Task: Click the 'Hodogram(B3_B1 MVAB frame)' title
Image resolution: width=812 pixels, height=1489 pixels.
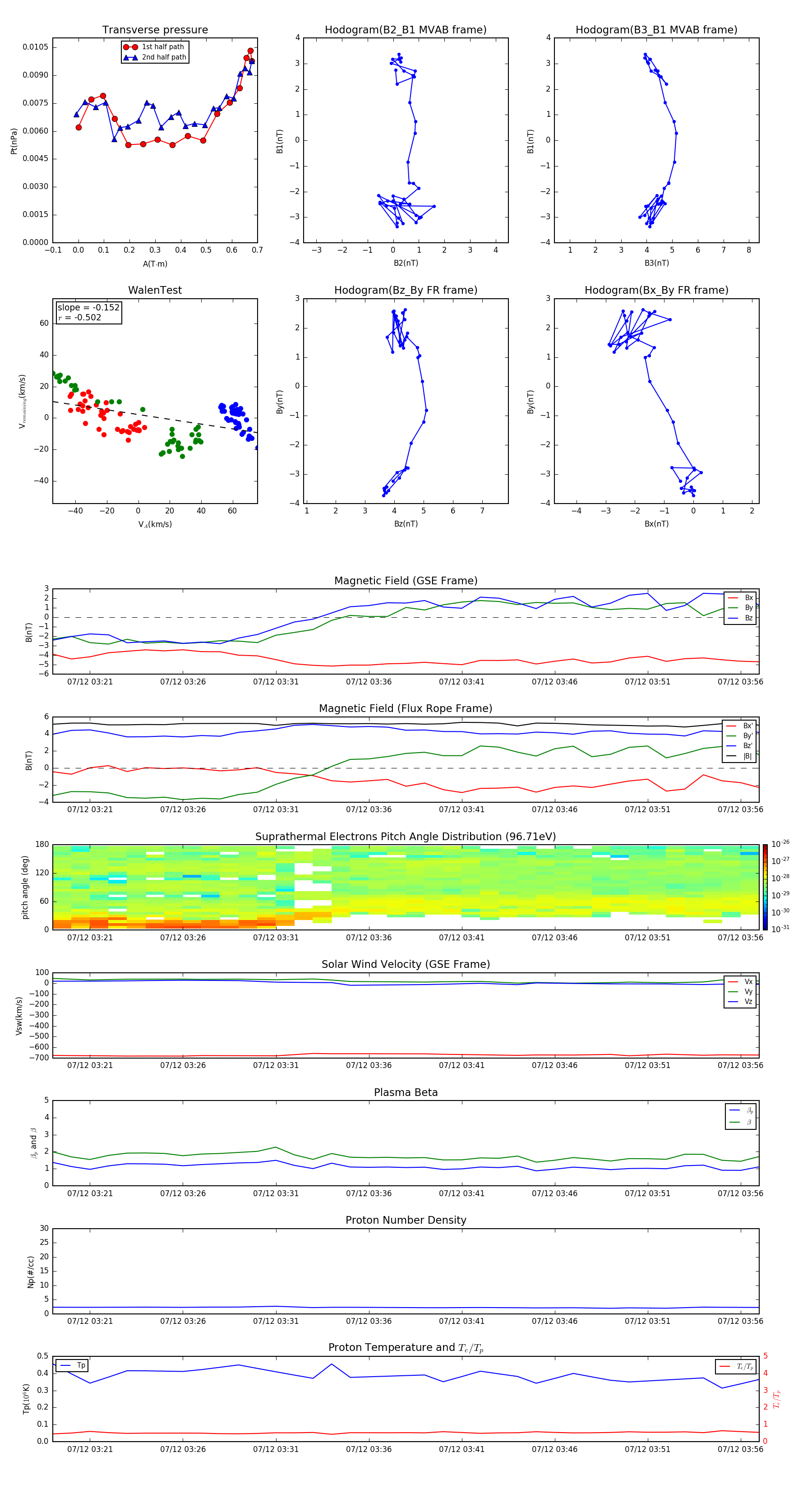Action: 656,29
